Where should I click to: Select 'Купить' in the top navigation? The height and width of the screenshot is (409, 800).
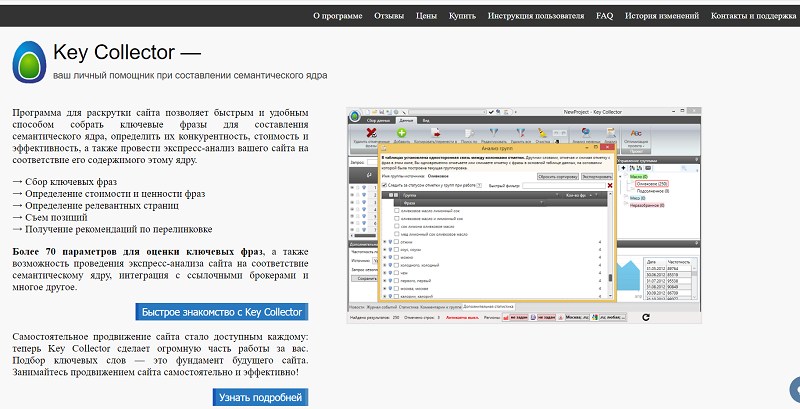[462, 16]
